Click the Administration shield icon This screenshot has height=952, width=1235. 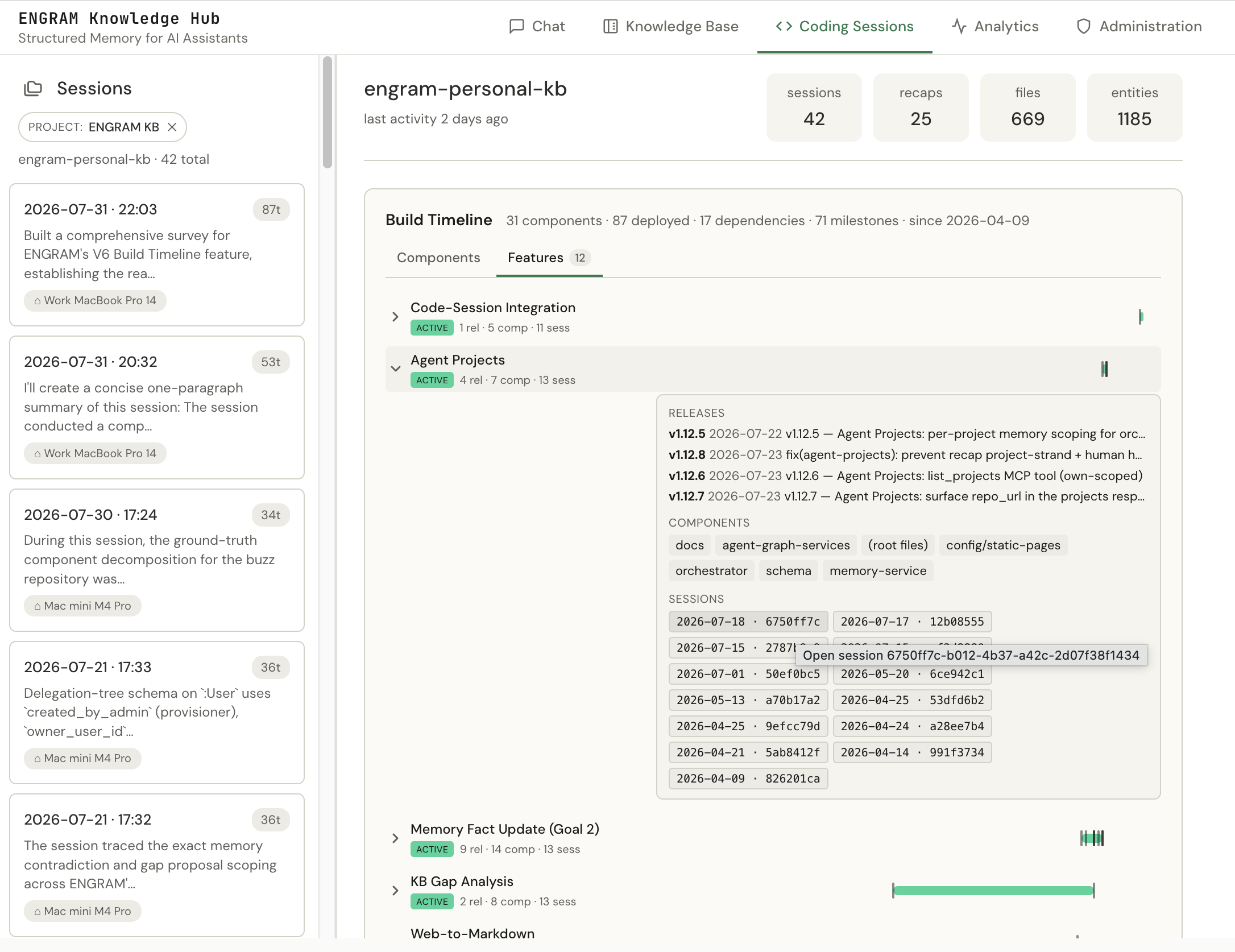coord(1083,26)
